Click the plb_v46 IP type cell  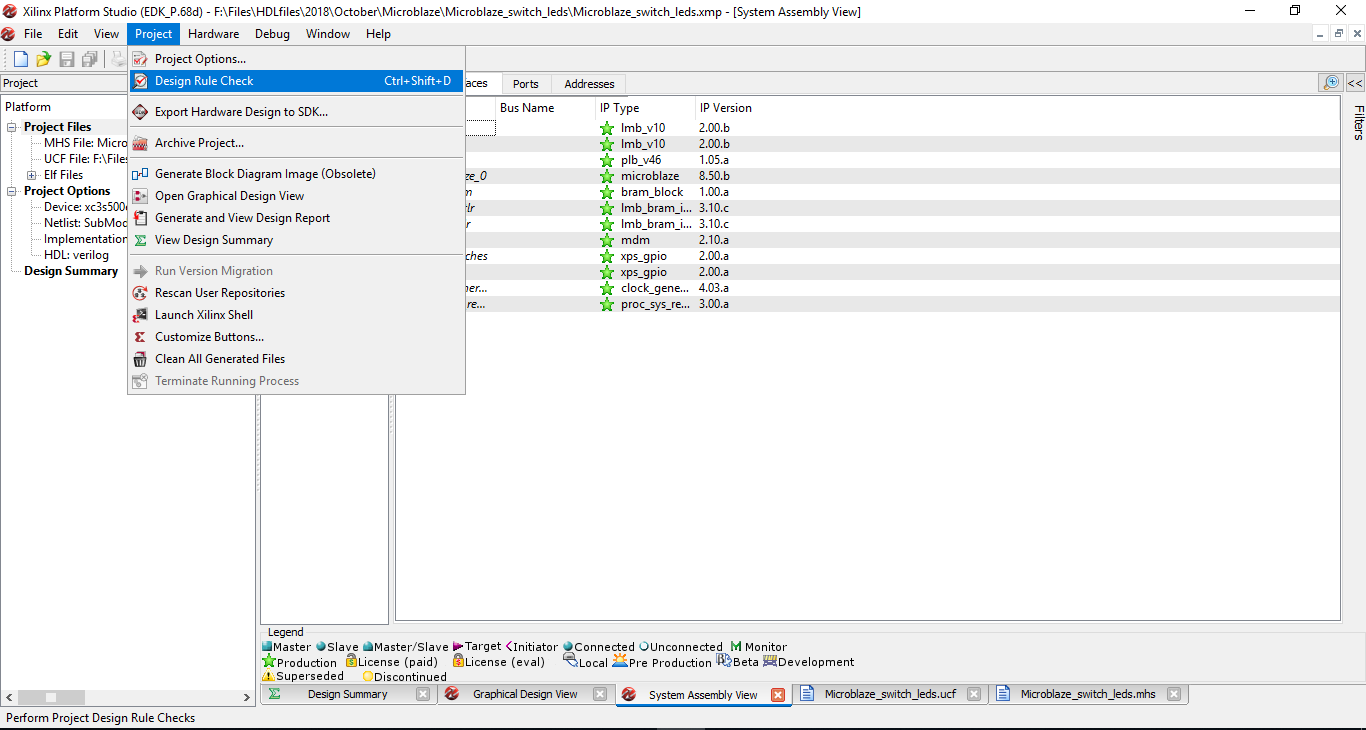[x=641, y=160]
